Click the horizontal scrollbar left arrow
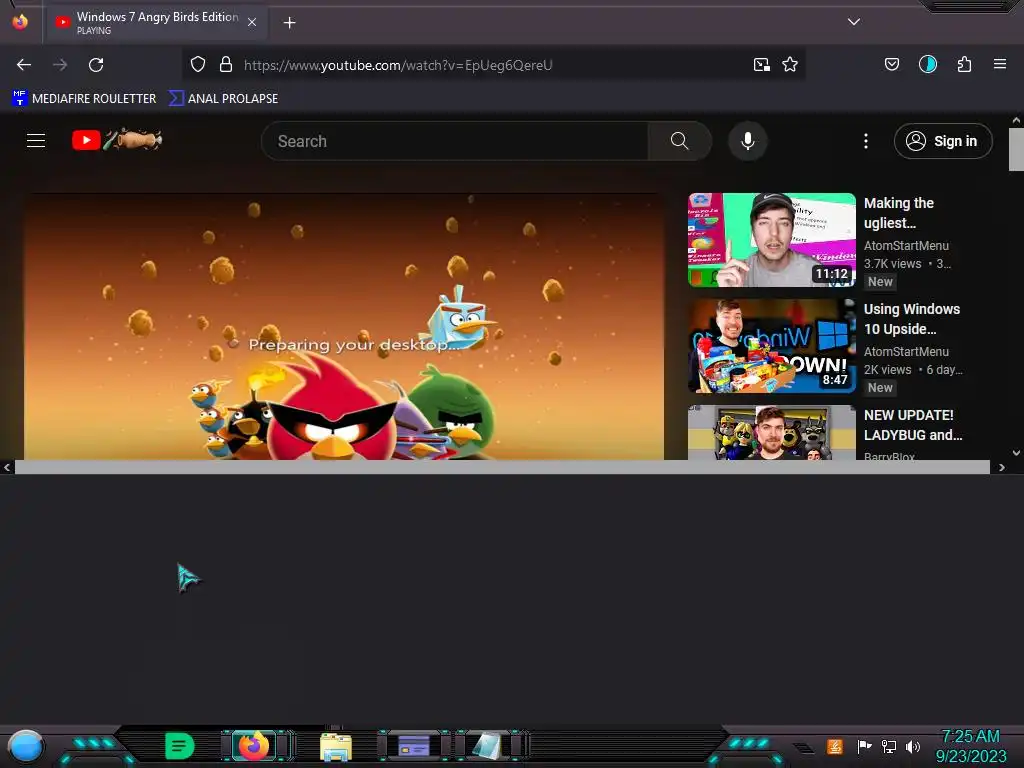1024x768 pixels. click(7, 468)
